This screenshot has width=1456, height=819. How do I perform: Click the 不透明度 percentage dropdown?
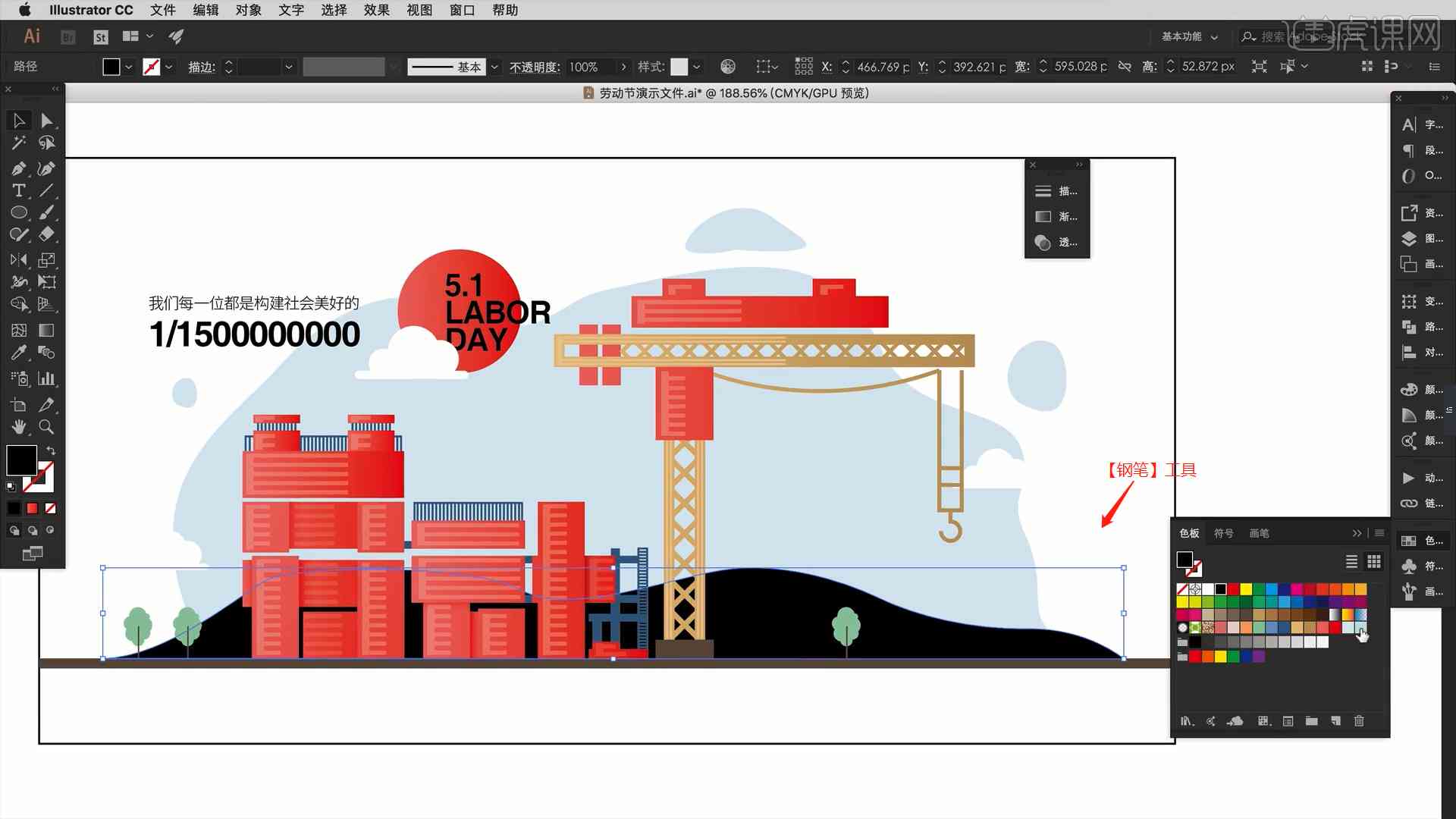pyautogui.click(x=619, y=66)
